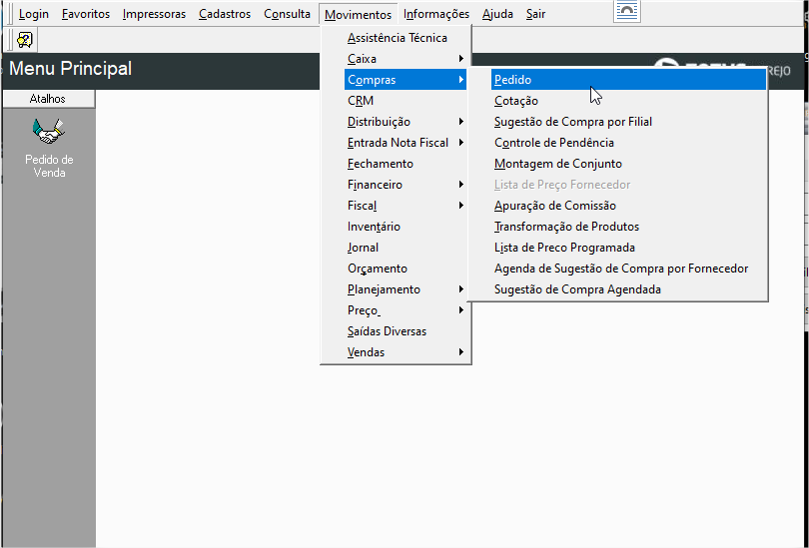Select the Fechamento menu entry
809x548 pixels.
click(x=396, y=164)
